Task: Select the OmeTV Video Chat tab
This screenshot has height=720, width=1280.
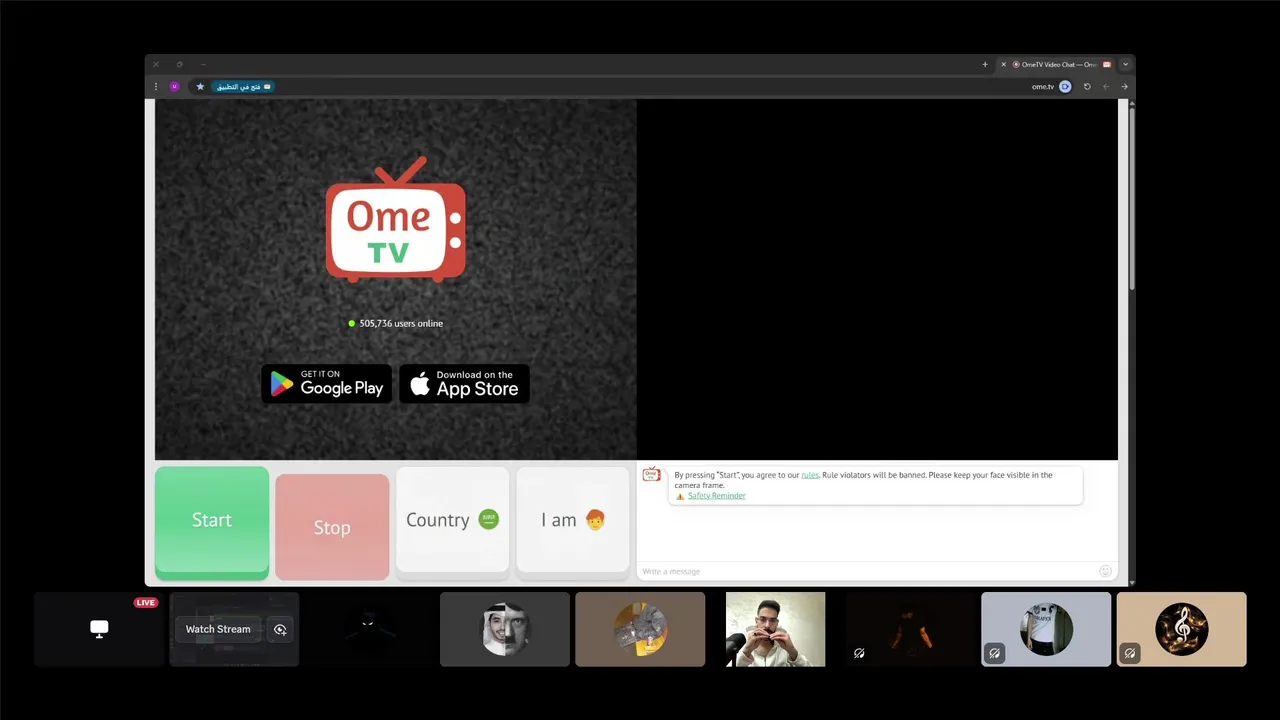Action: (x=1056, y=64)
